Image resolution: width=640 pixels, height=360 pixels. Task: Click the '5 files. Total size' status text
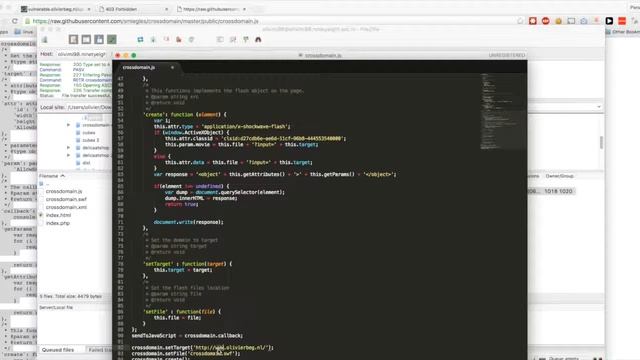coord(71,296)
